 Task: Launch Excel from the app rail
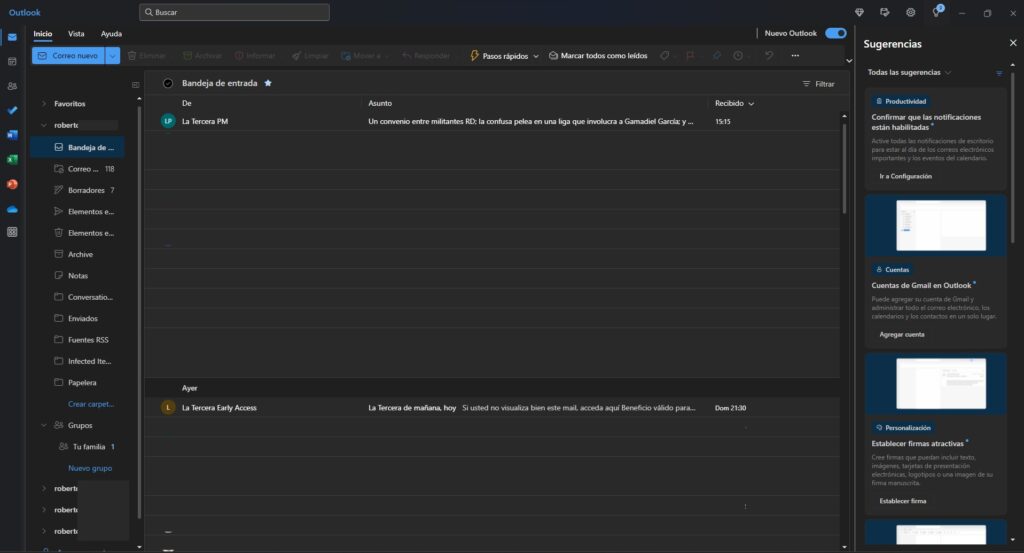12,159
